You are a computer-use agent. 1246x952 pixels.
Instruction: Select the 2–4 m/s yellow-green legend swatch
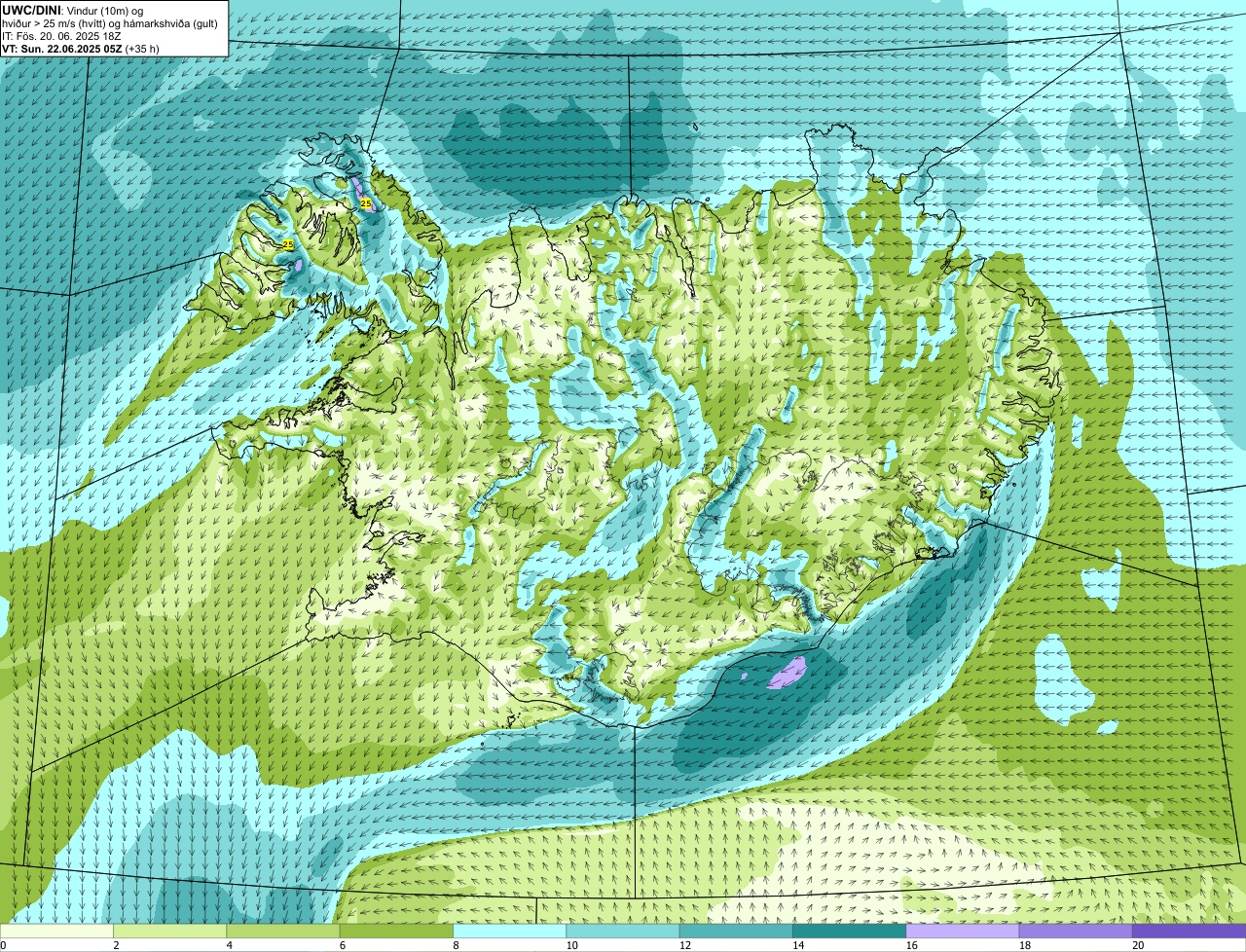[171, 931]
